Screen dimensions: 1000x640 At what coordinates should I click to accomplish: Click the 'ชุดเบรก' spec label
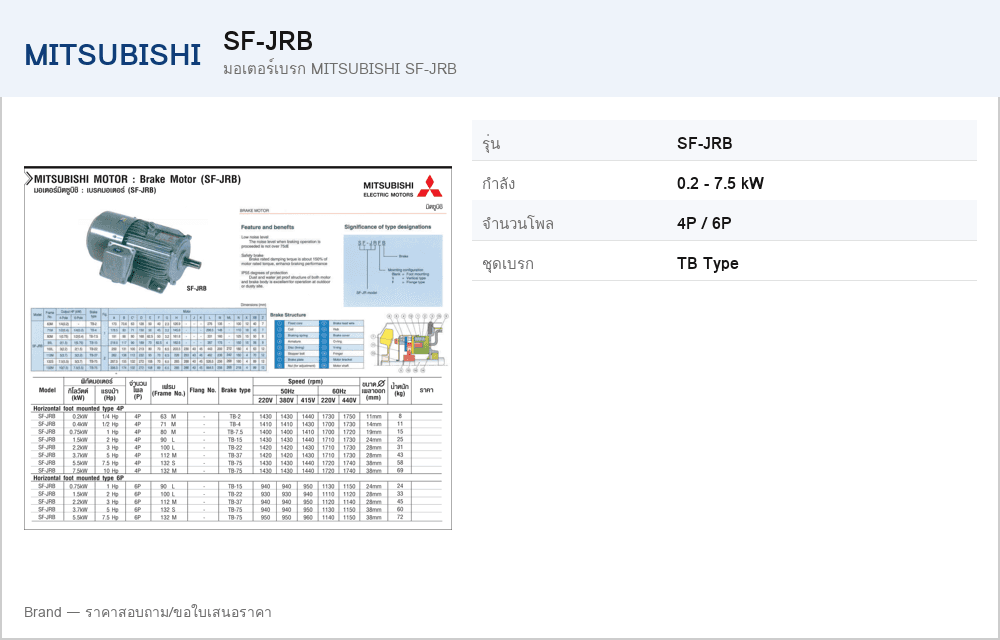pyautogui.click(x=508, y=264)
